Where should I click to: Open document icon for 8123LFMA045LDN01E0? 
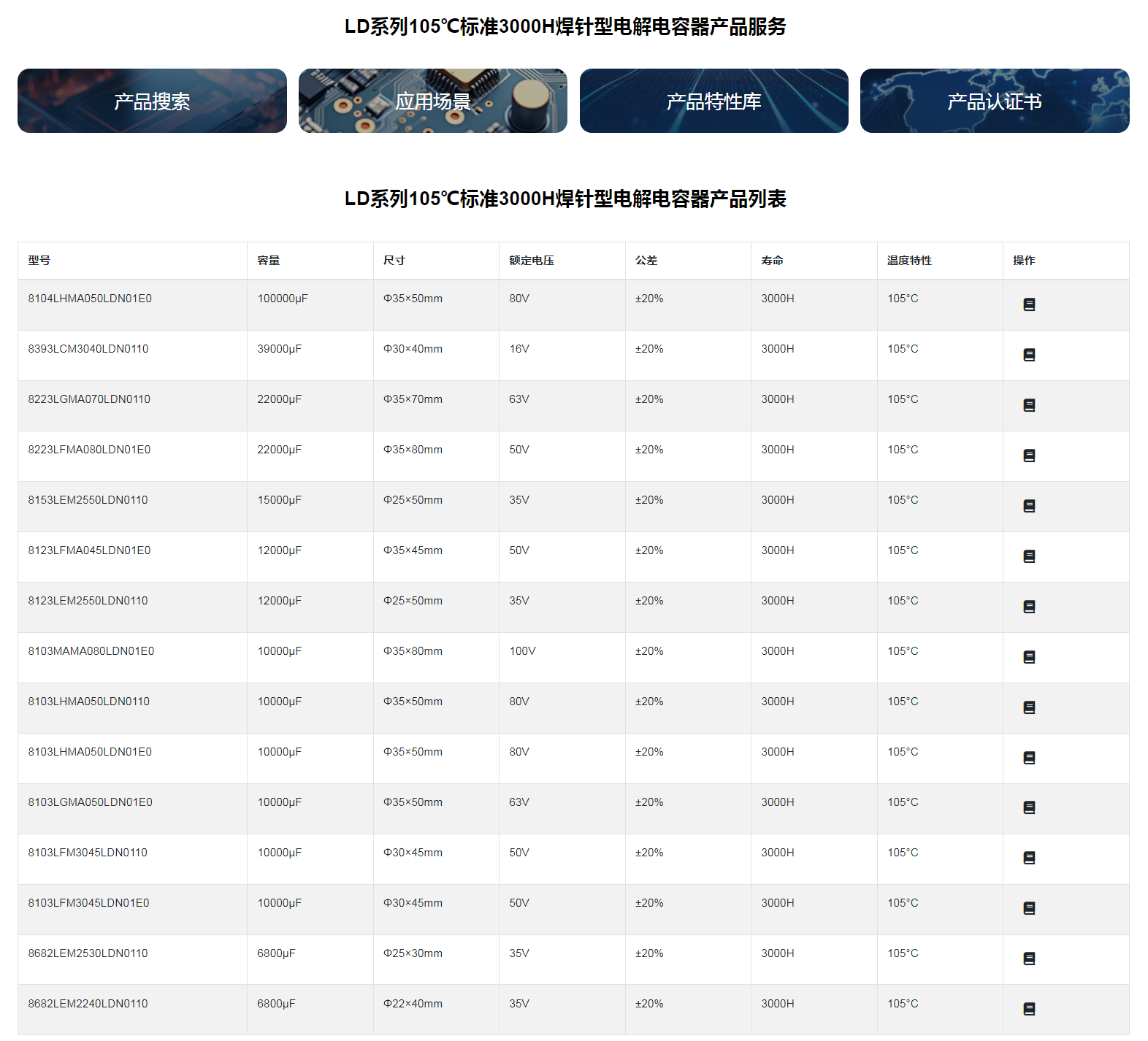(x=1029, y=556)
